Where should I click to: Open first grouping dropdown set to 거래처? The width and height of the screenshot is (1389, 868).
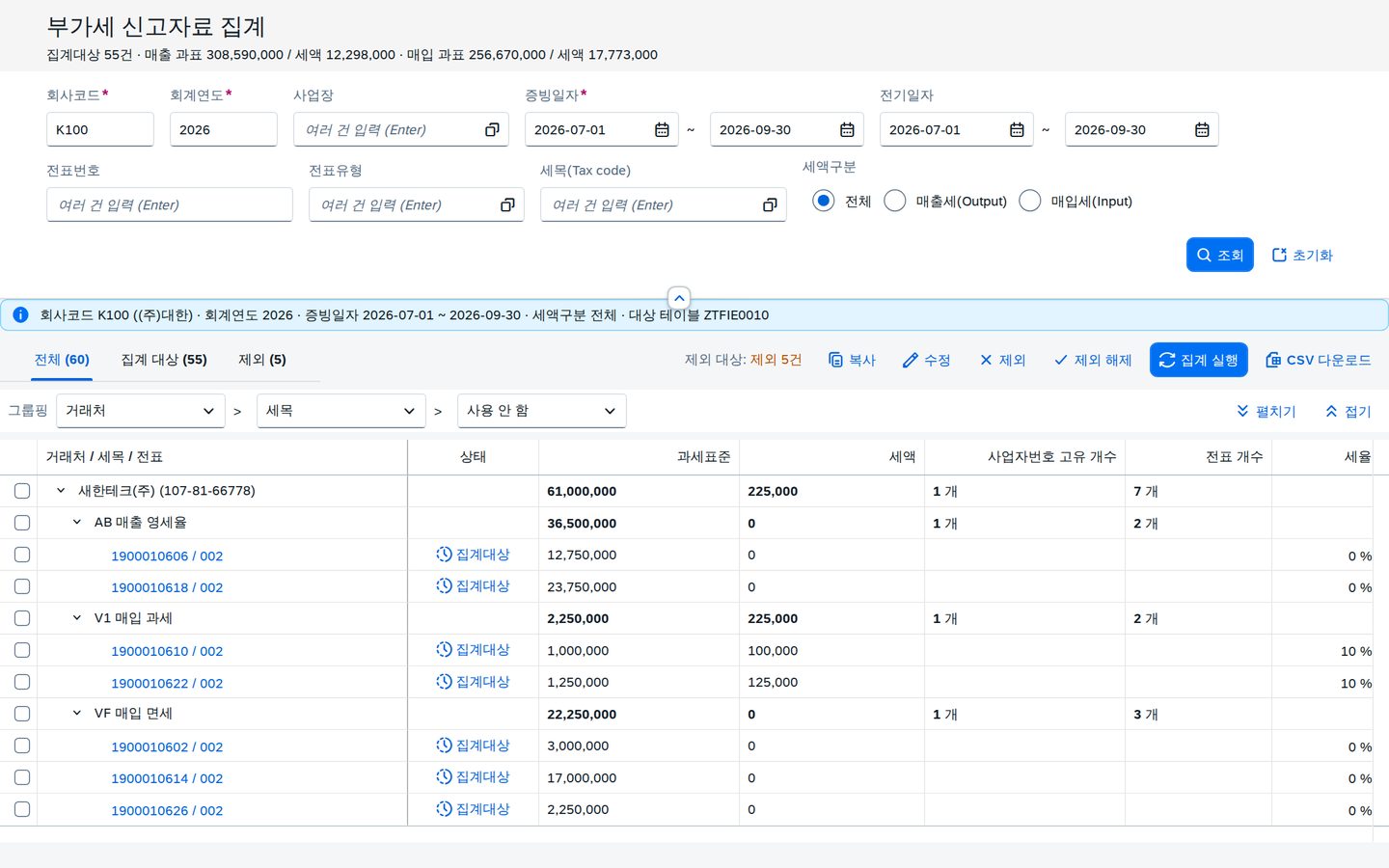coord(141,411)
